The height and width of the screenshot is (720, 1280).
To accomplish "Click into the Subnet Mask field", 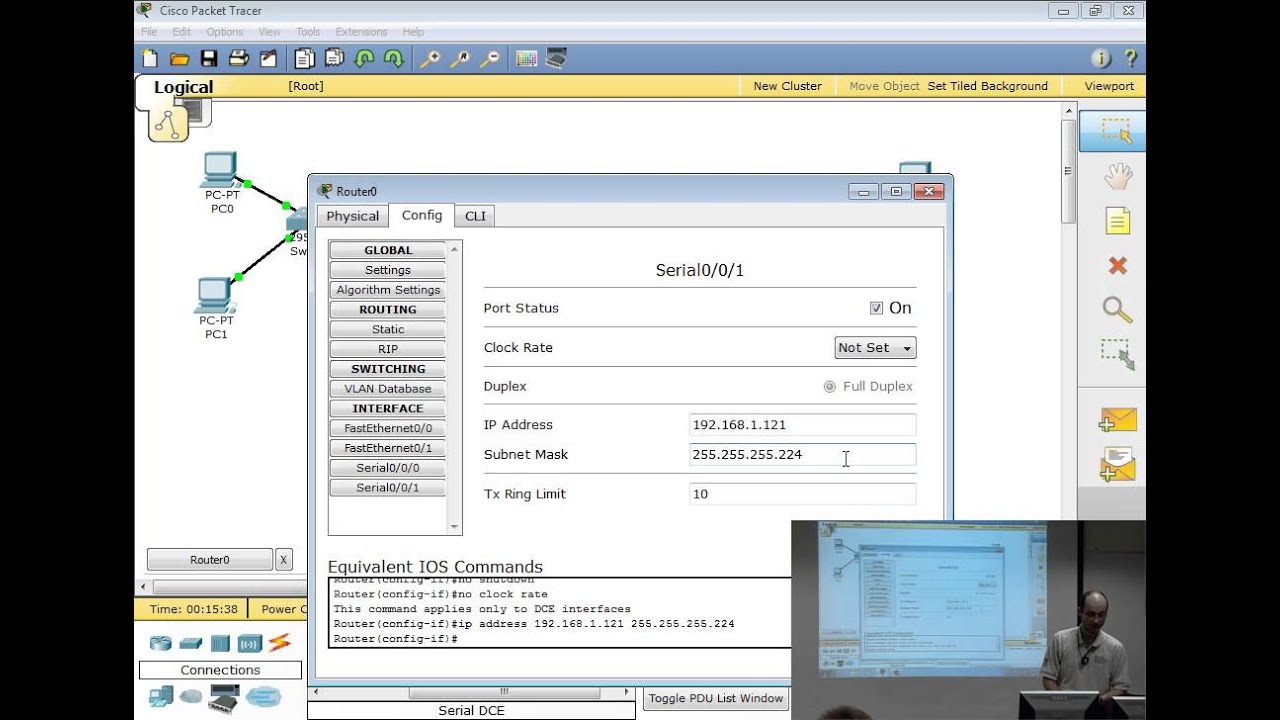I will tap(803, 454).
